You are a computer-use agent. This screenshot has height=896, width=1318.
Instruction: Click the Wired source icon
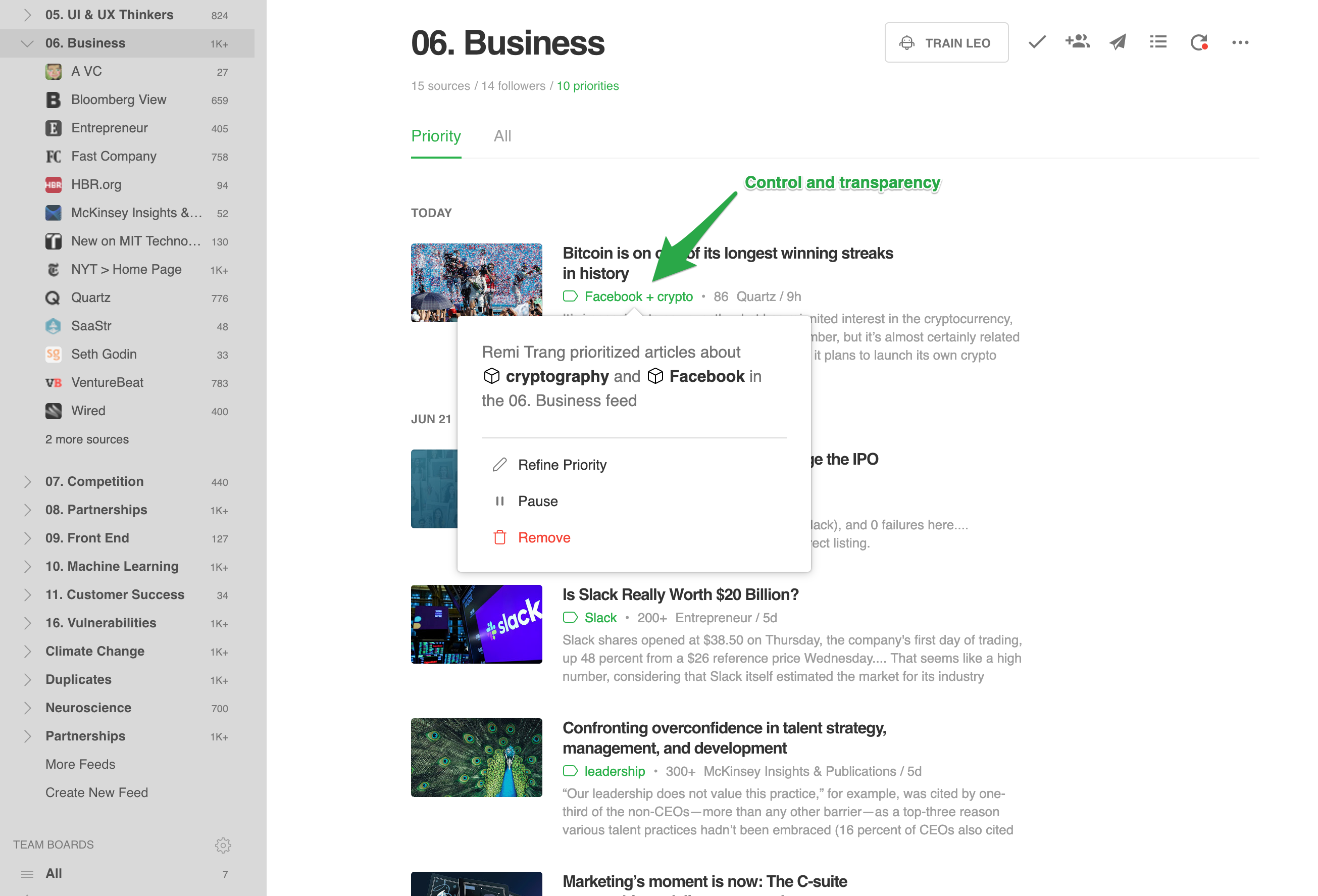(54, 411)
